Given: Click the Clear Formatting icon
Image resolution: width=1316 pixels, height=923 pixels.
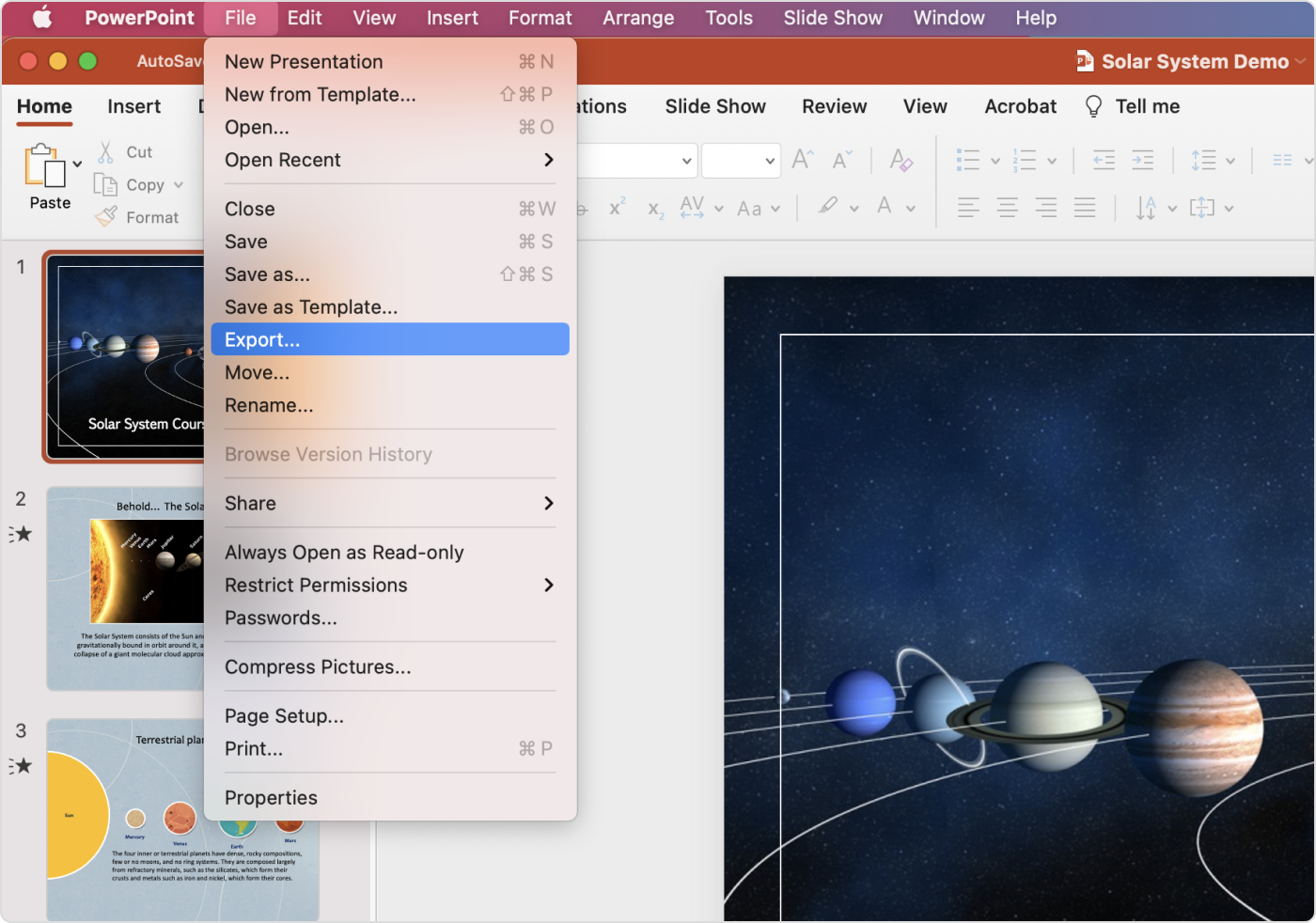Looking at the screenshot, I should [901, 160].
